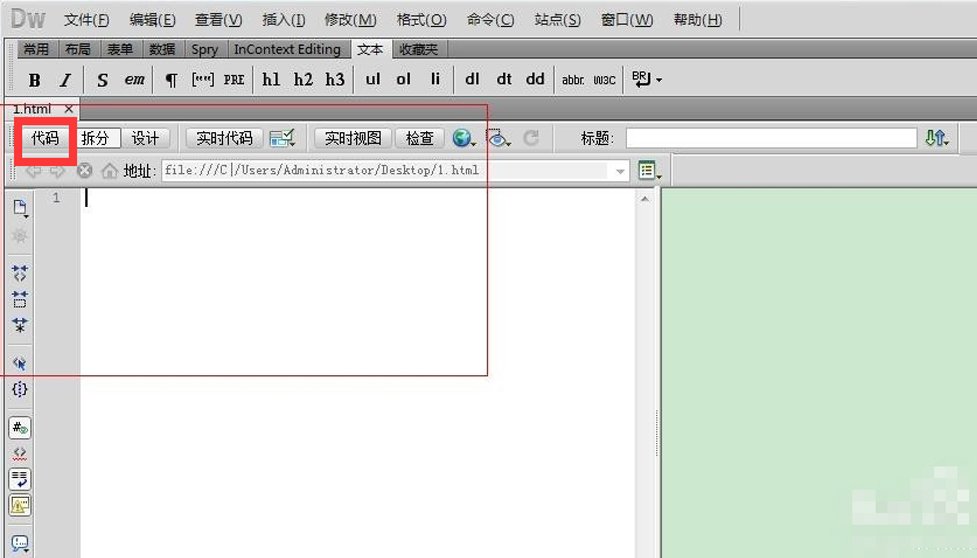Open the 命令(C) menu
Viewport: 977px width, 558px height.
[x=491, y=20]
